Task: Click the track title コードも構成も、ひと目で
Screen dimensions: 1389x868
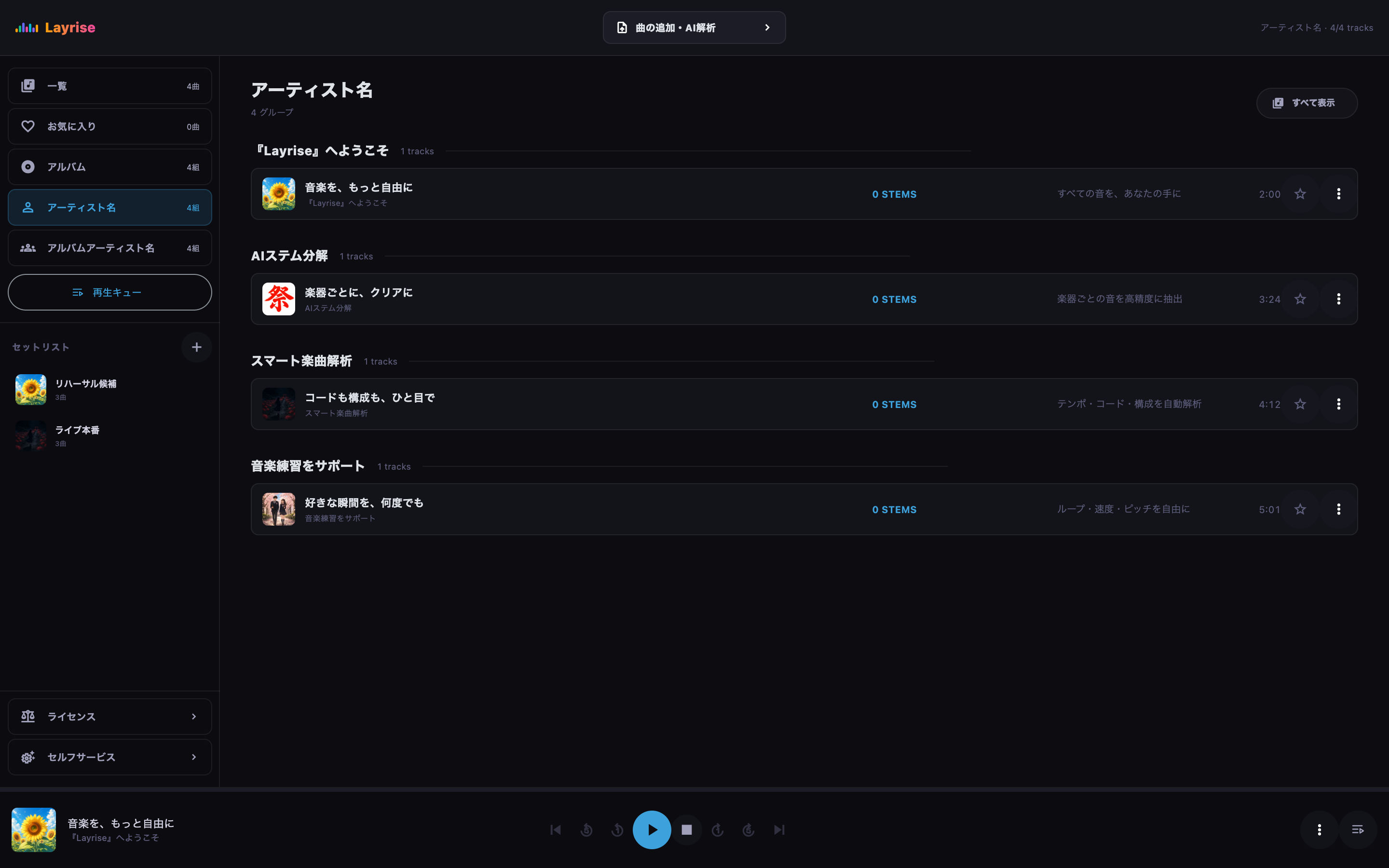Action: tap(369, 398)
